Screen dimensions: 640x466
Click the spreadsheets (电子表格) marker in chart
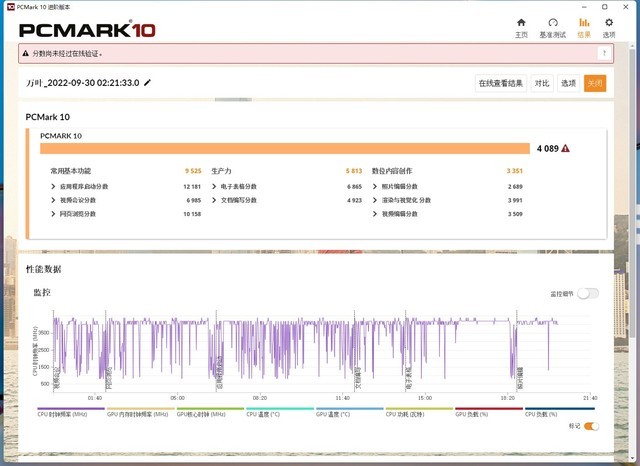pos(409,378)
